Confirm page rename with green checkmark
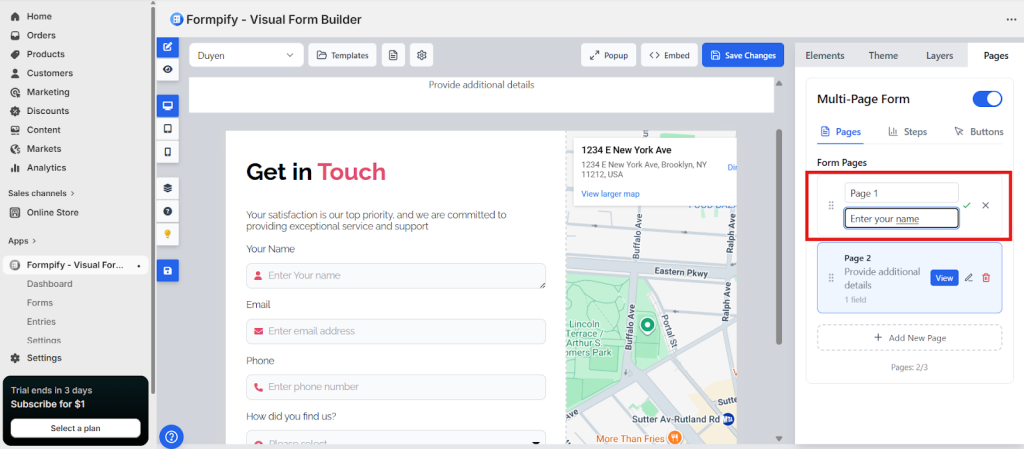The image size is (1024, 449). 967,205
